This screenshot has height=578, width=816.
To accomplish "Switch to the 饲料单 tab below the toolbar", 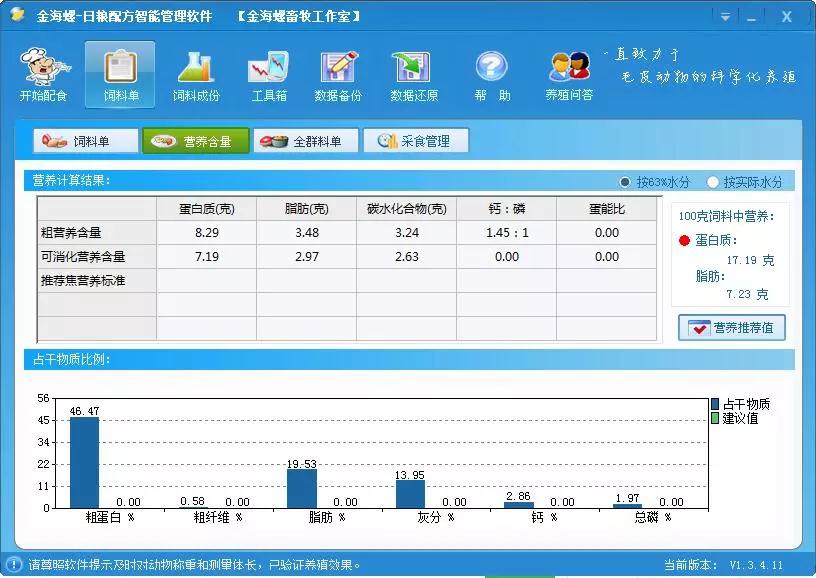I will pos(85,141).
